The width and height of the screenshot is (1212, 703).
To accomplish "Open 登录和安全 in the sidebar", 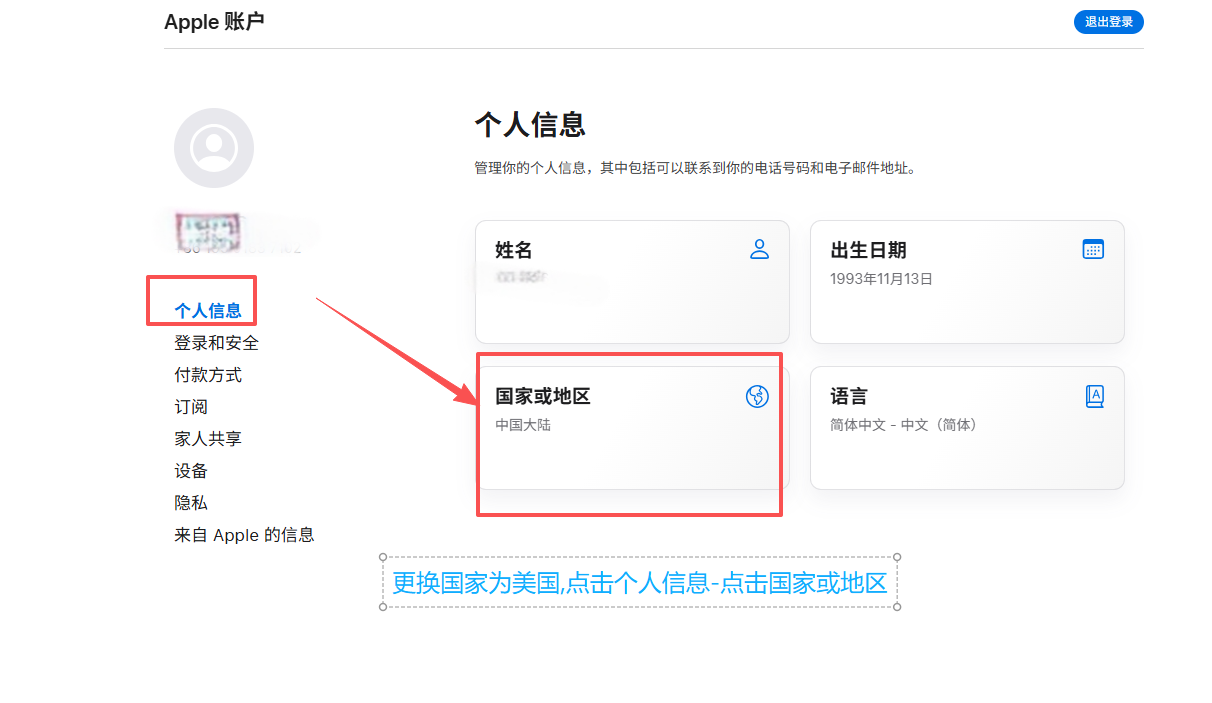I will tap(216, 343).
